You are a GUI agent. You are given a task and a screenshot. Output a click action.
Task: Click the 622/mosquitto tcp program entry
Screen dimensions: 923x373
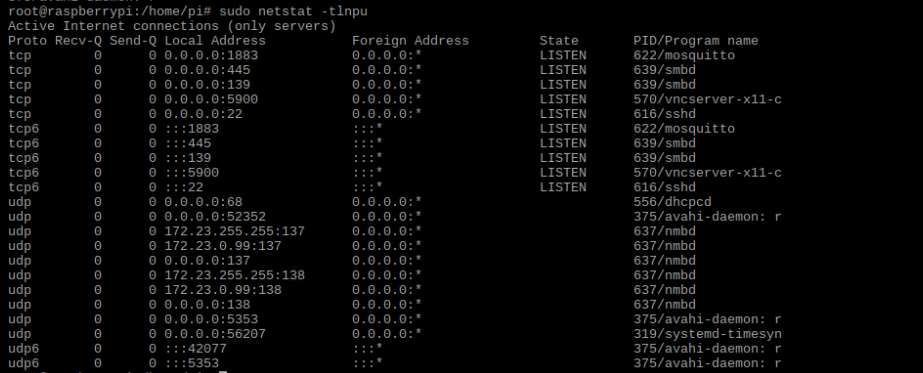point(684,55)
